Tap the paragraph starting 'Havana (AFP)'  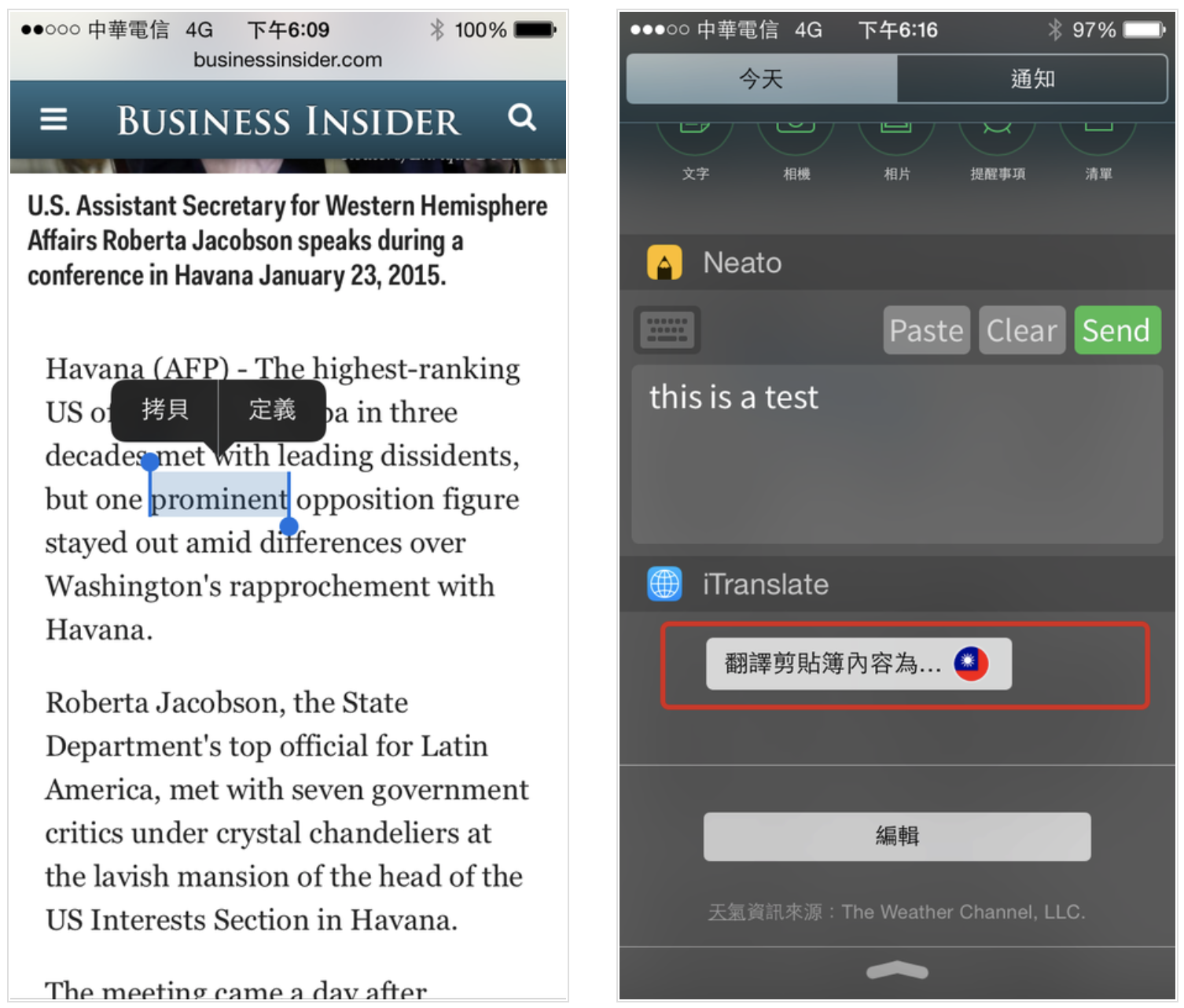(283, 498)
